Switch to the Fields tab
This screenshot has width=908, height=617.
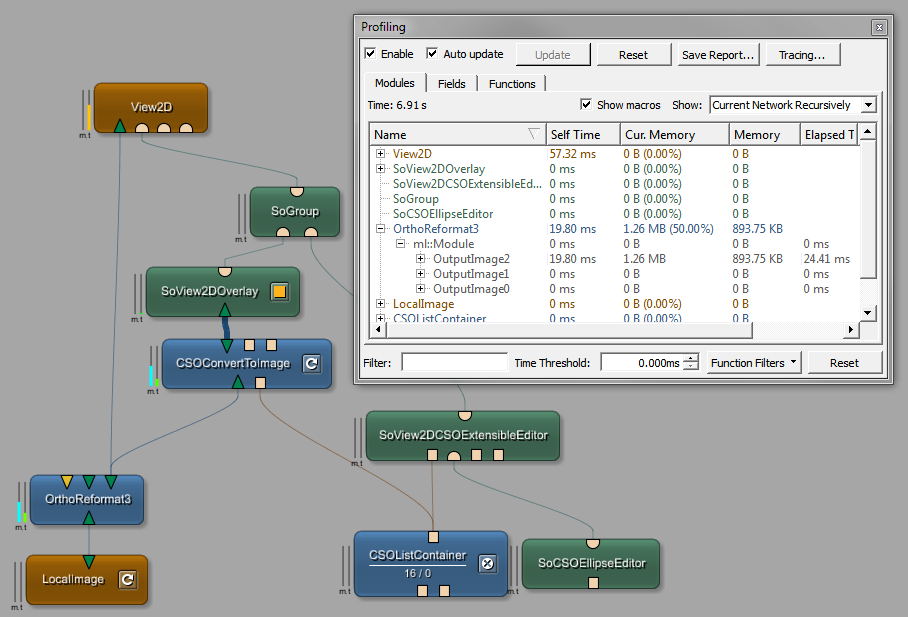452,84
